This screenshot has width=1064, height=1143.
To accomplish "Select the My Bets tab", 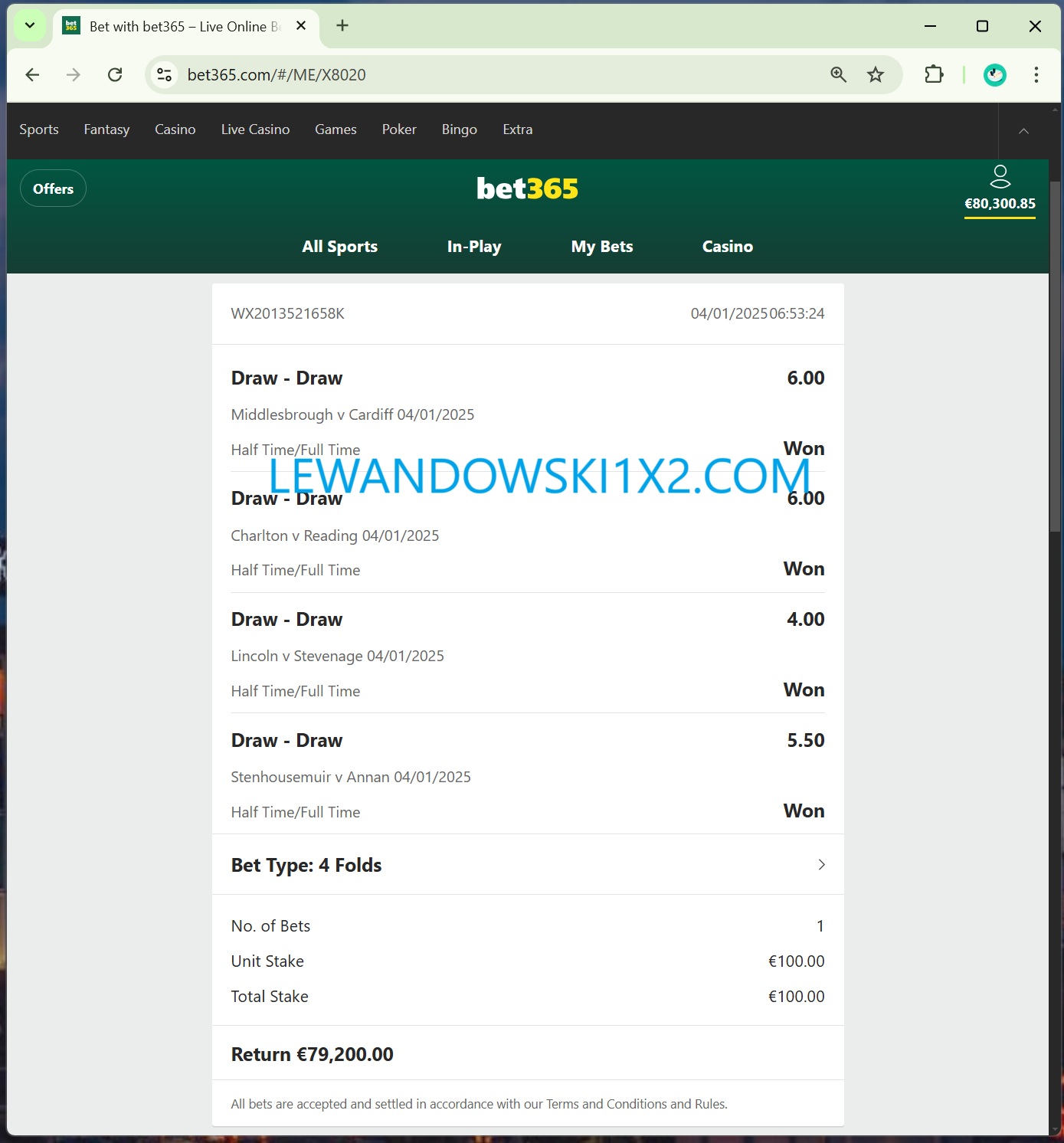I will pos(602,247).
